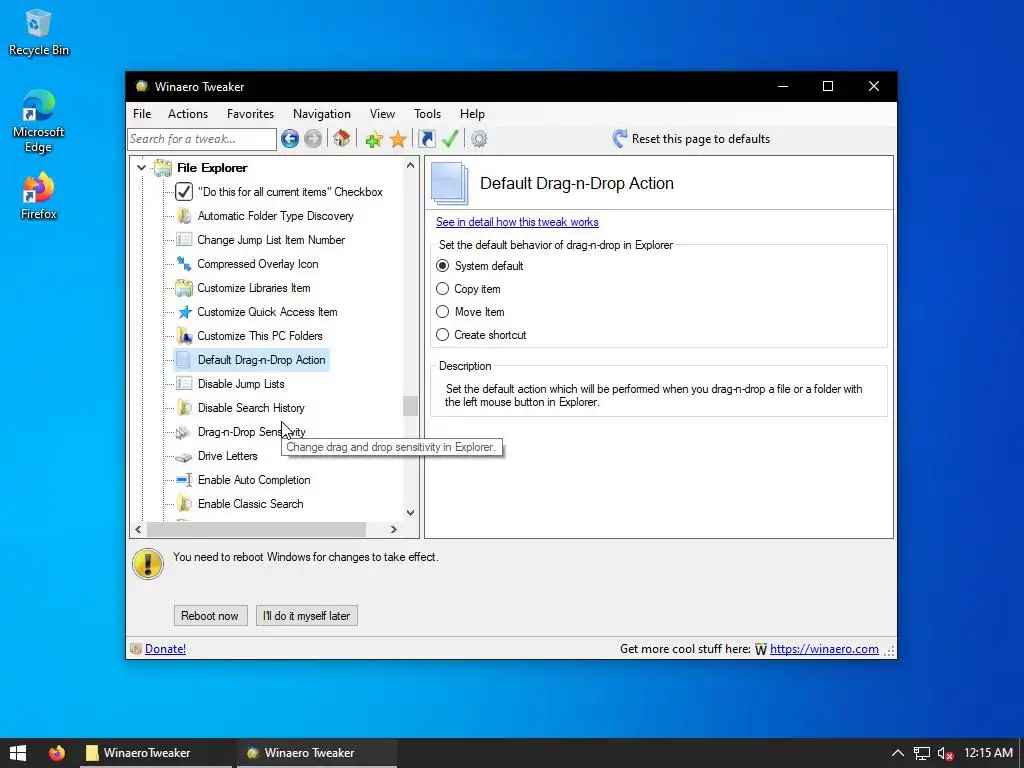This screenshot has height=768, width=1024.
Task: Click the vertical tree scrollbar thumb
Action: (x=410, y=406)
